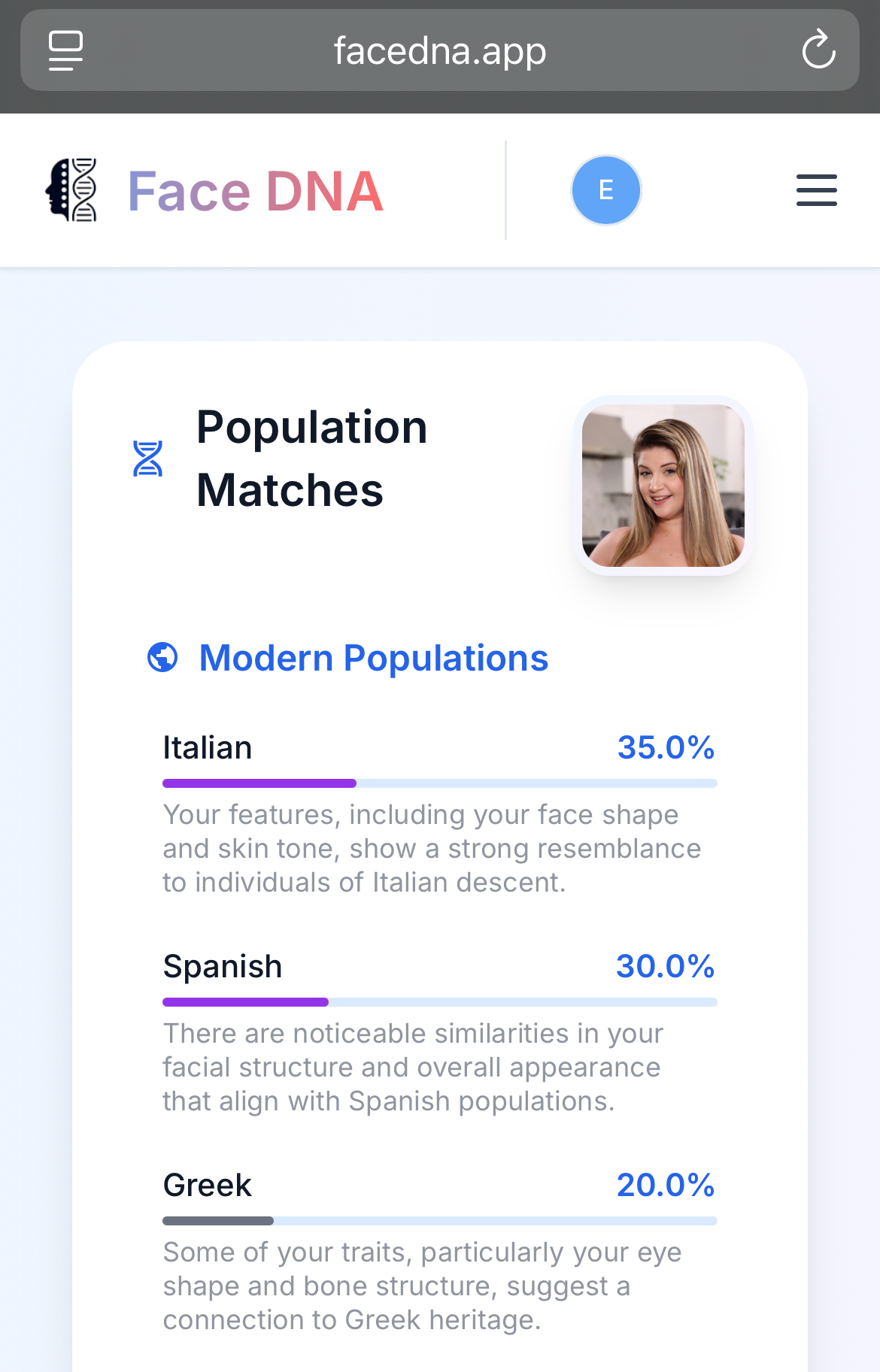Open the hamburger menu
This screenshot has height=1372, width=880.
(x=817, y=190)
